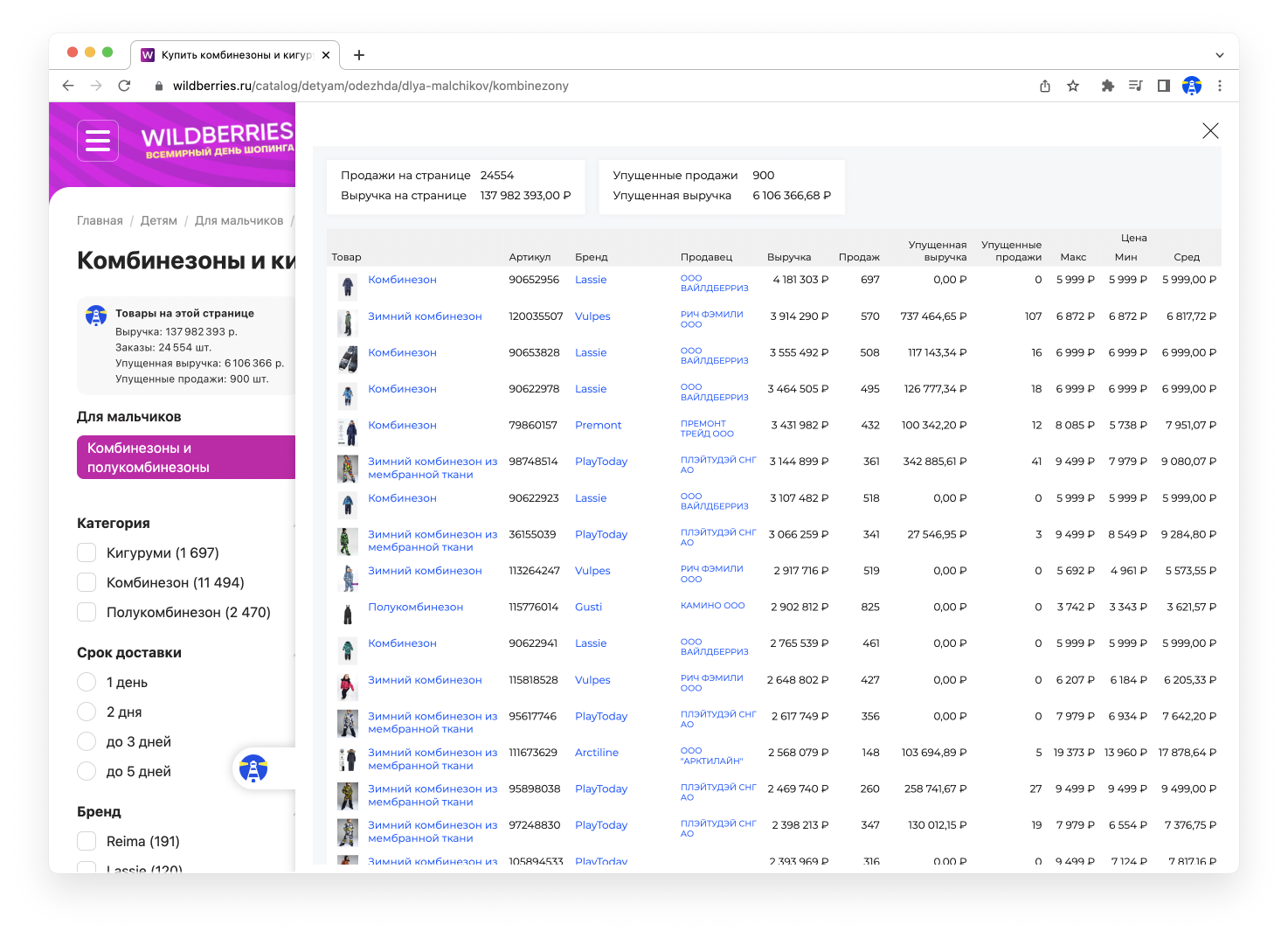This screenshot has width=1288, height=938.
Task: Toggle the browser side panel
Action: click(x=1164, y=86)
